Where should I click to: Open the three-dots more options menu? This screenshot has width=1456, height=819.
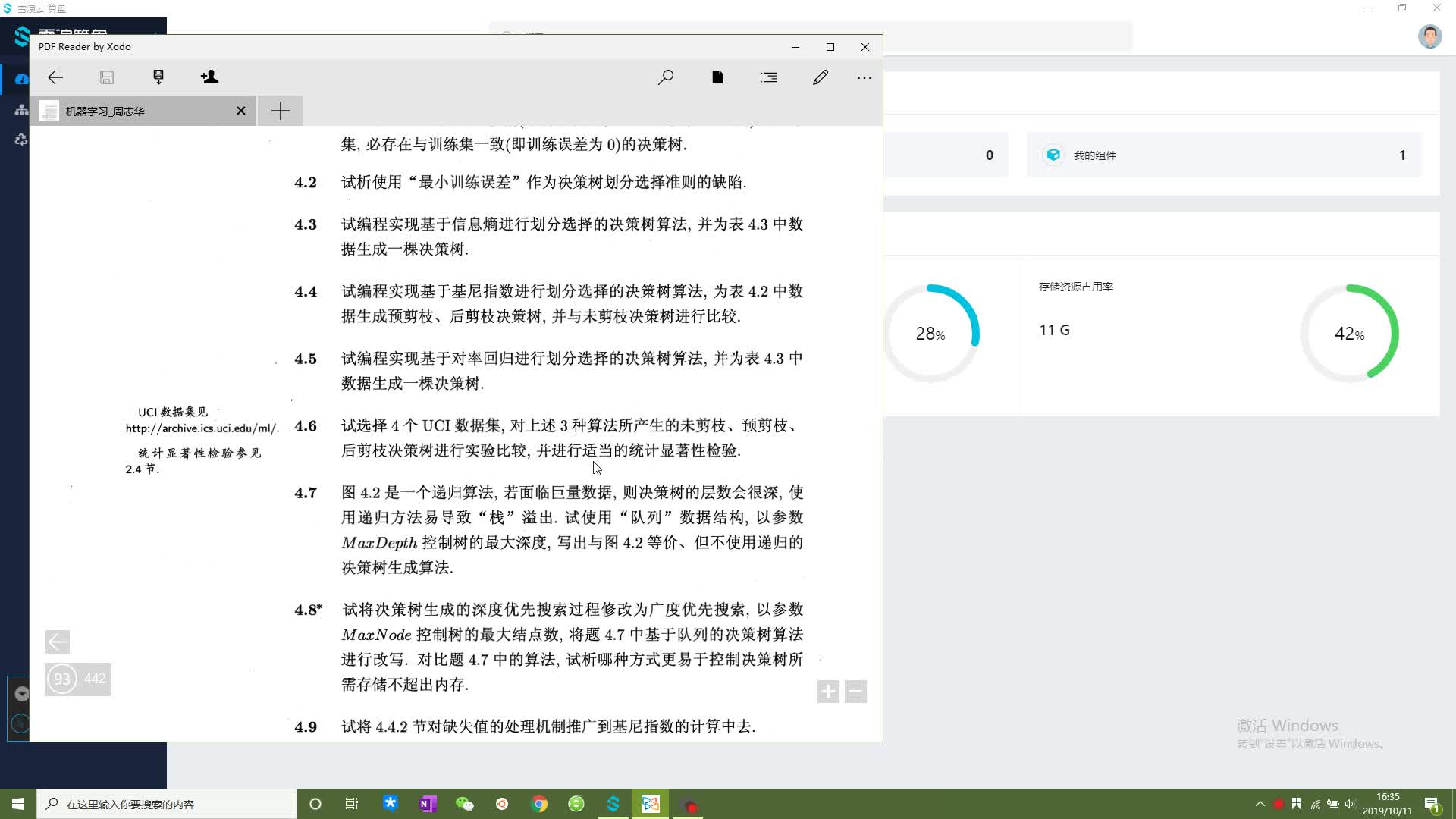tap(864, 77)
